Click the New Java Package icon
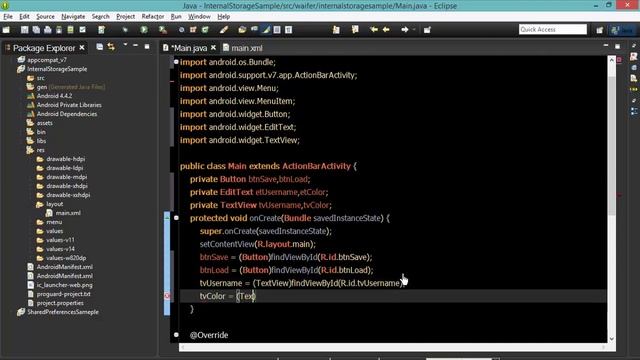The height and width of the screenshot is (360, 640). click(193, 30)
